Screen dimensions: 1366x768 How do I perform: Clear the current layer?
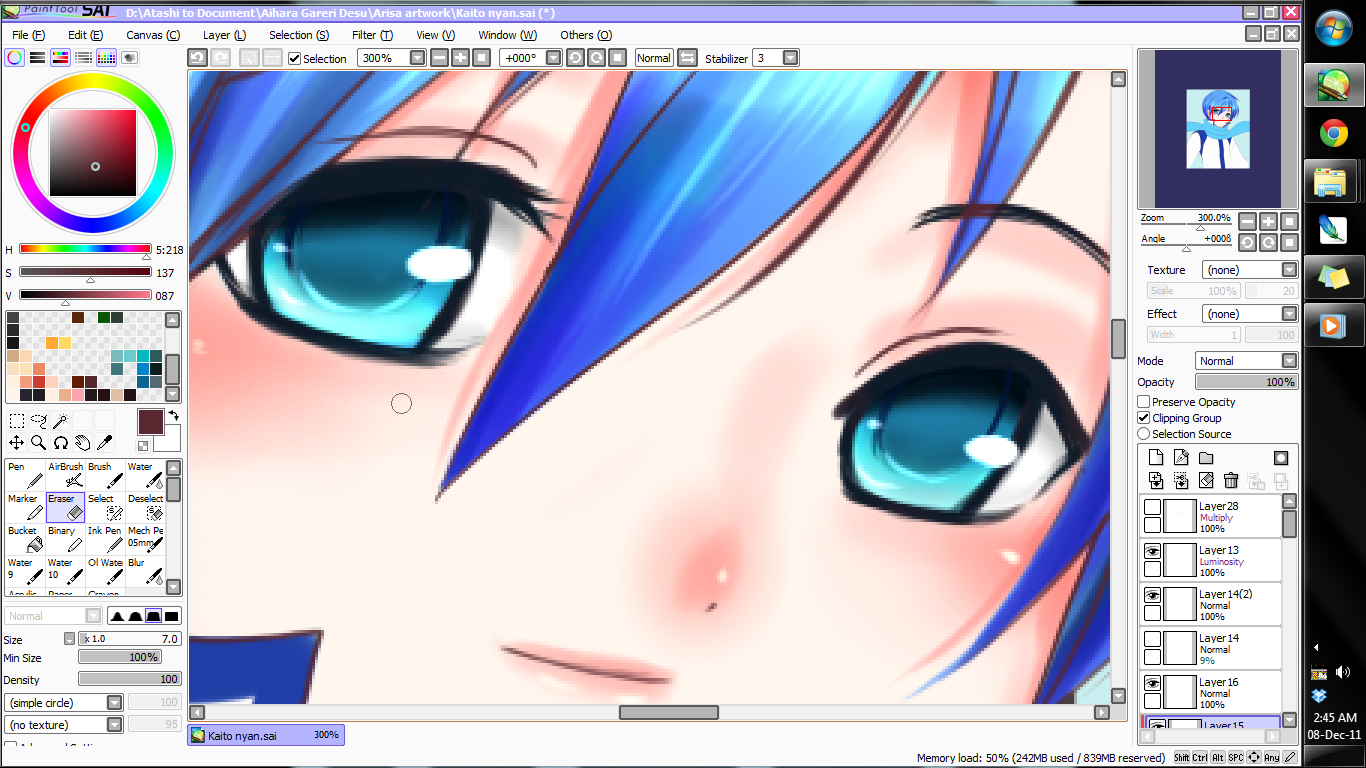1206,481
